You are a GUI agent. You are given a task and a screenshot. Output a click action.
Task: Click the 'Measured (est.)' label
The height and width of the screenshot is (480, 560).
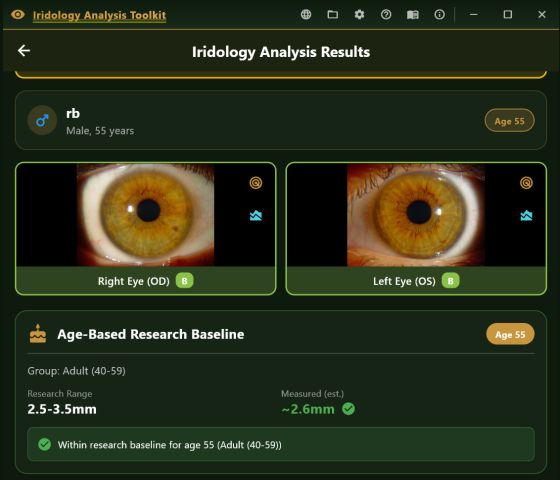pyautogui.click(x=312, y=394)
